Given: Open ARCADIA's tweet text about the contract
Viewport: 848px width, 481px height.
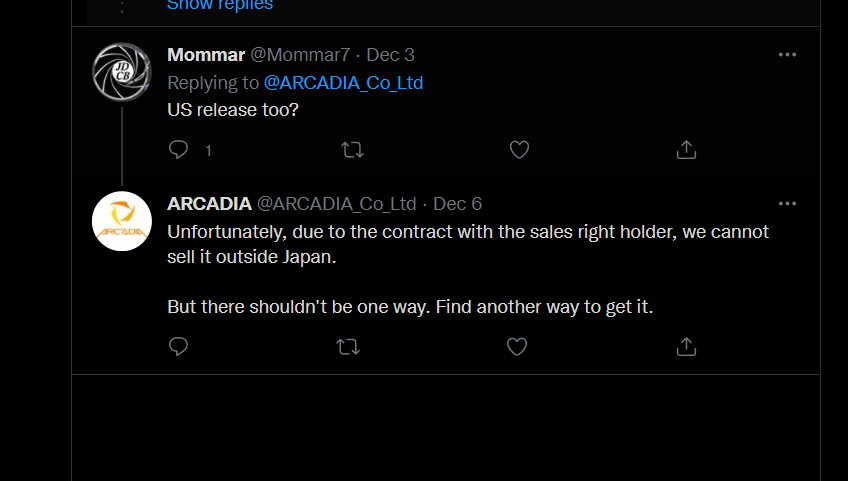Looking at the screenshot, I should click(468, 269).
